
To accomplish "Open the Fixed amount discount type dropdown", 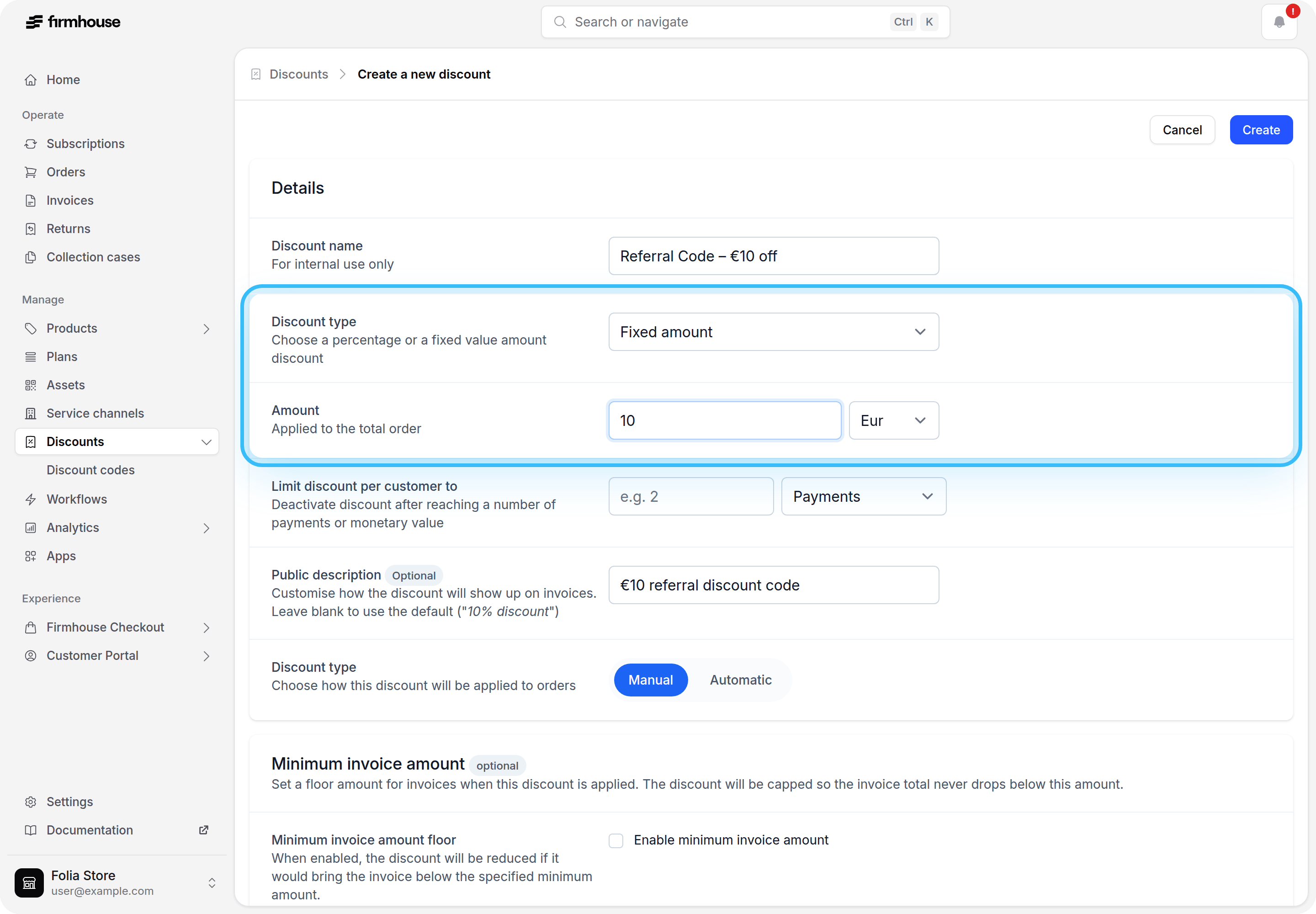I will click(773, 332).
